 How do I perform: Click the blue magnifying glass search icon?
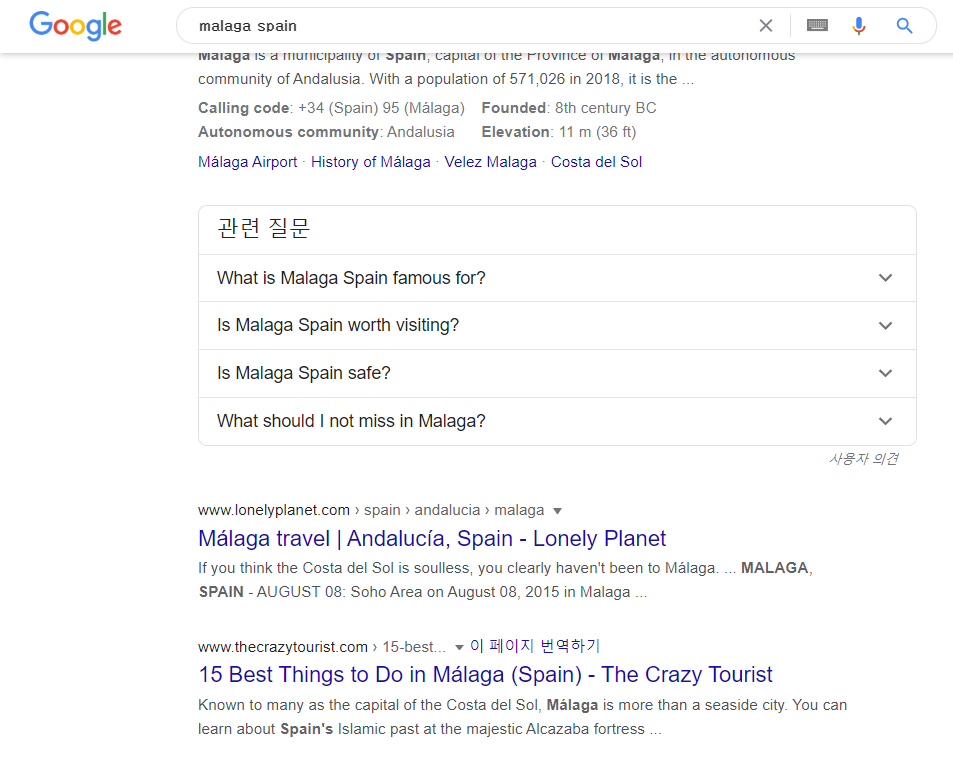tap(903, 25)
